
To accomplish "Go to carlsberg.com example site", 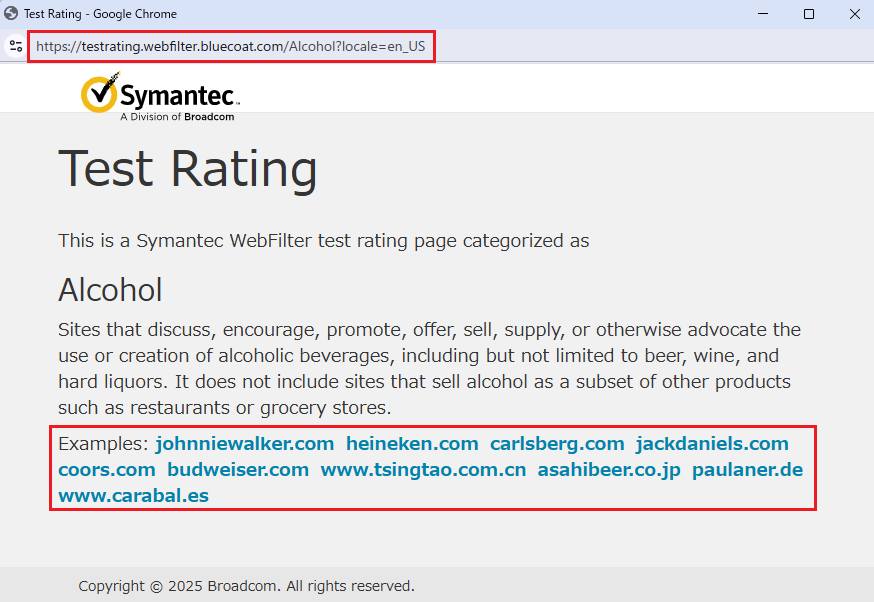I will pyautogui.click(x=556, y=443).
